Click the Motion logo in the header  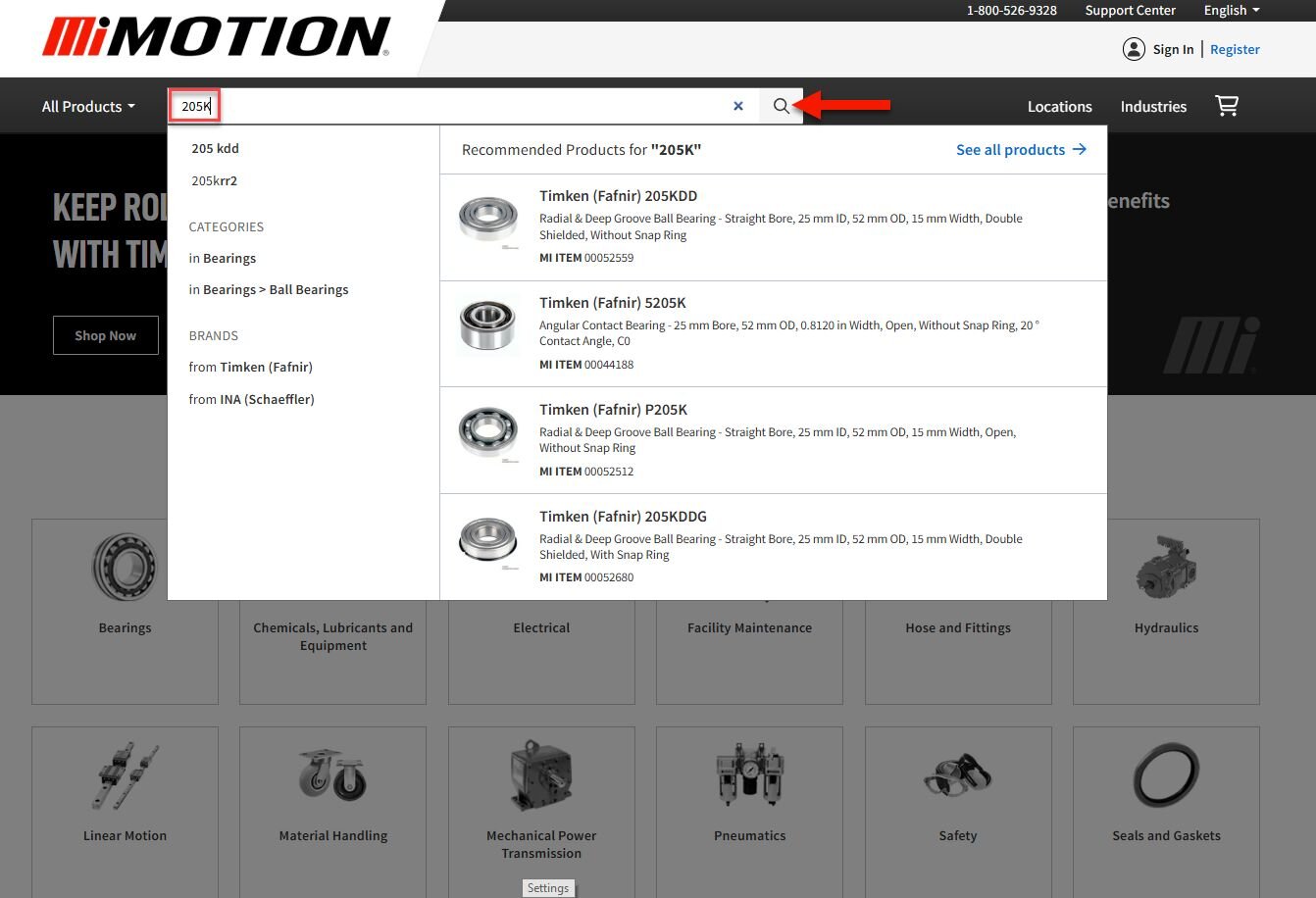click(x=216, y=37)
